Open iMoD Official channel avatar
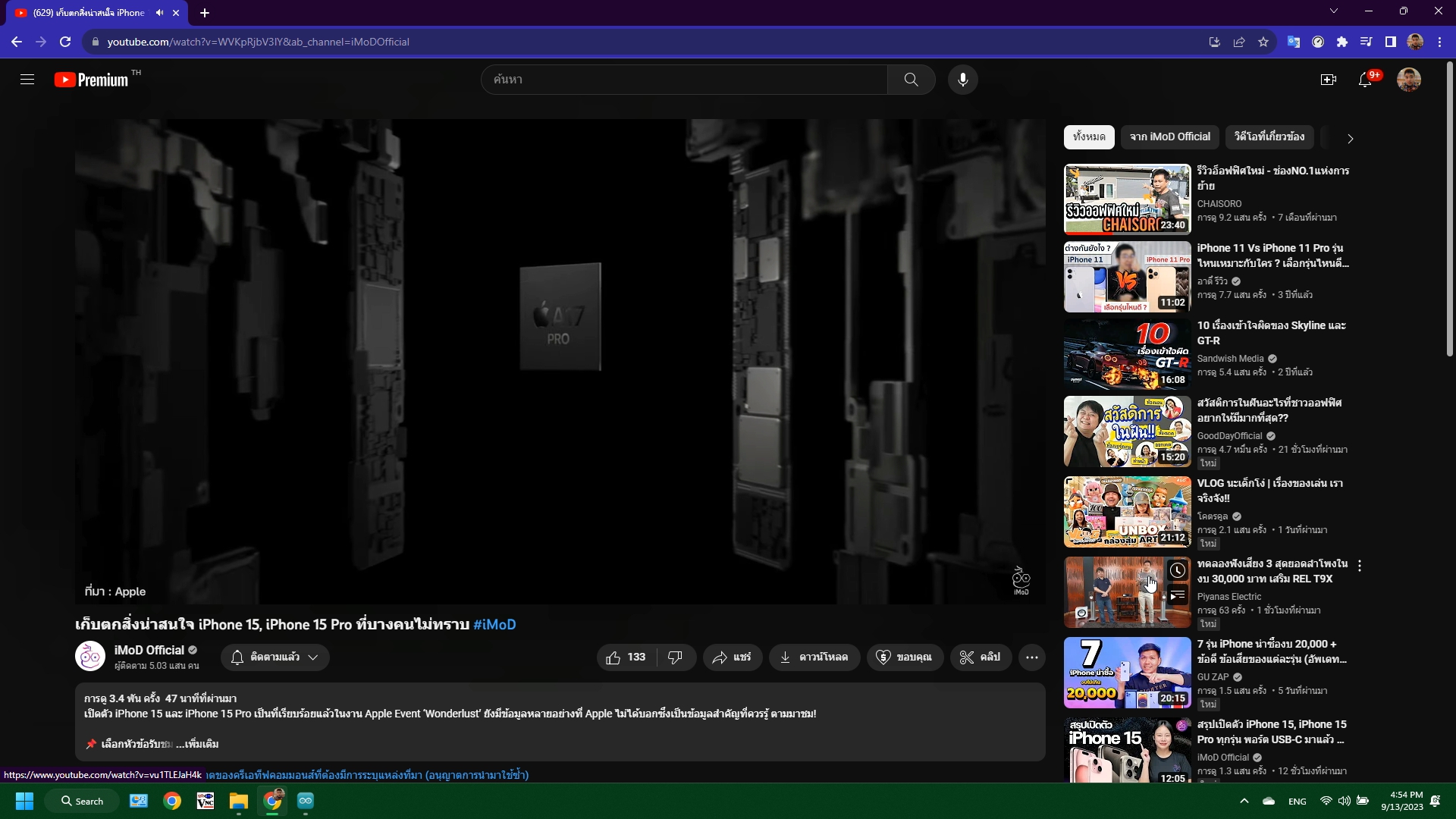The height and width of the screenshot is (819, 1456). [90, 657]
